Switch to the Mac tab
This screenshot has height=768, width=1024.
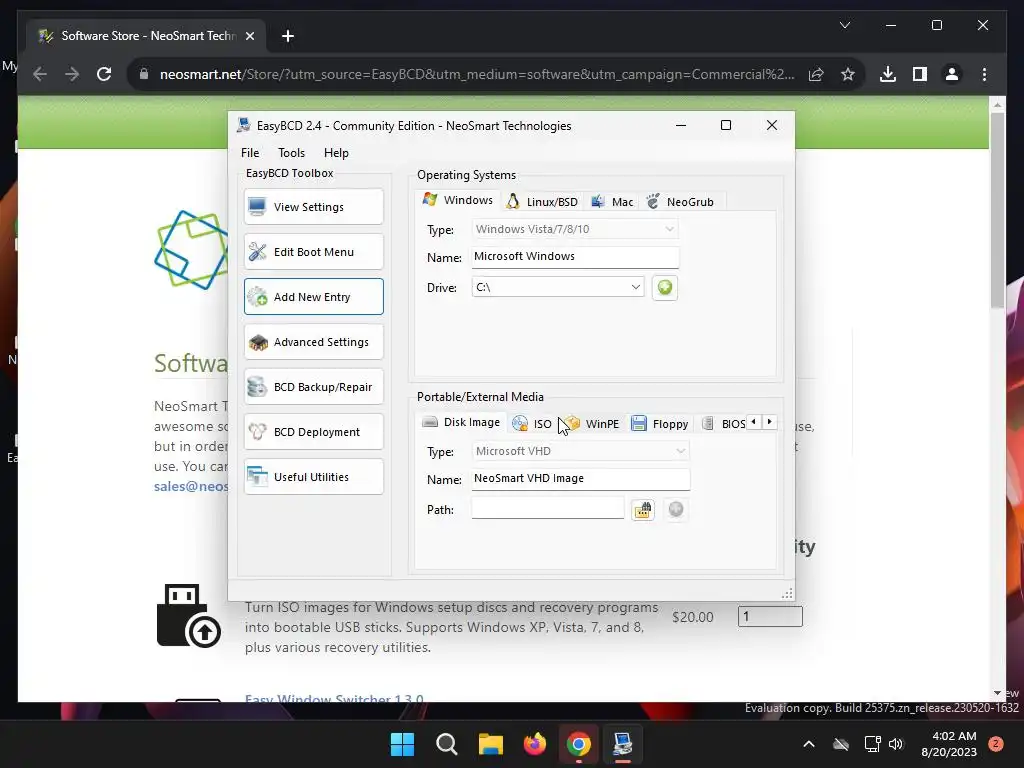pyautogui.click(x=612, y=202)
